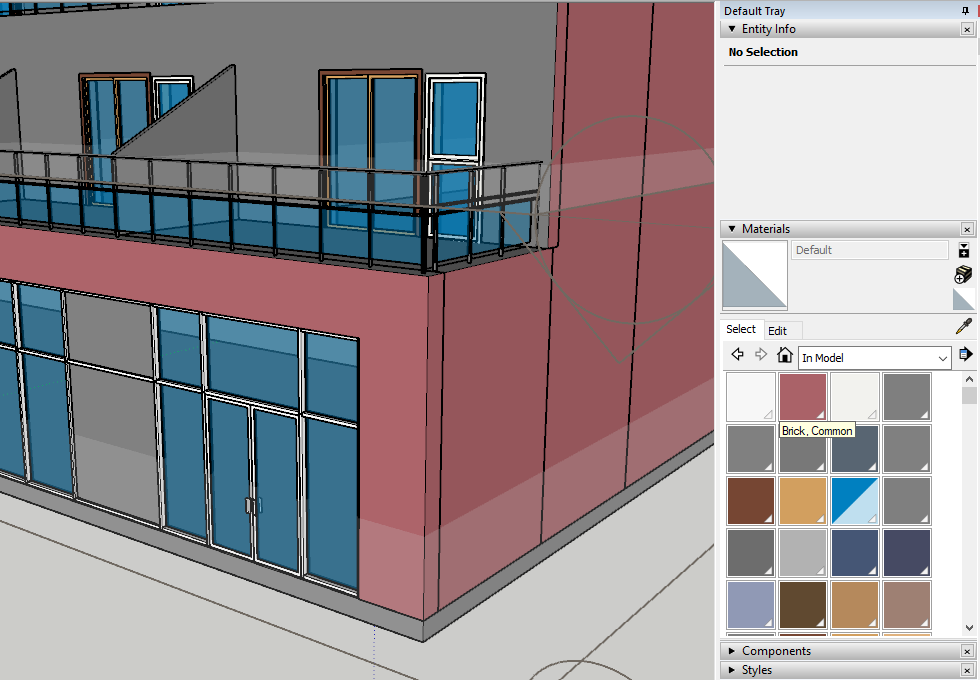Click the forward arrow in Materials navigation
980x680 pixels.
coord(761,354)
